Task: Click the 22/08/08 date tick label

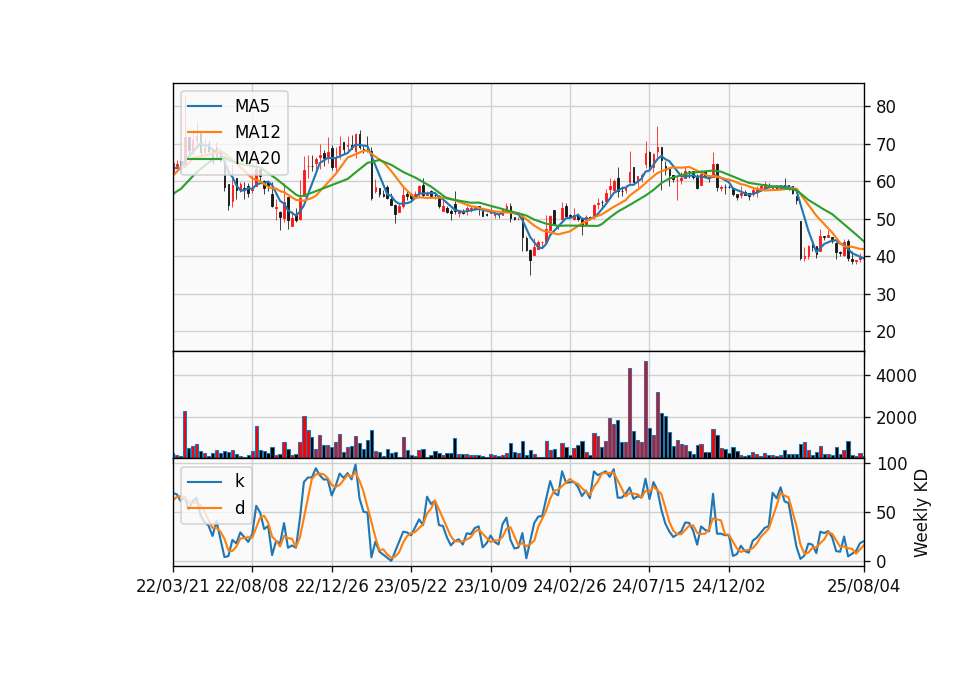Action: (x=252, y=586)
